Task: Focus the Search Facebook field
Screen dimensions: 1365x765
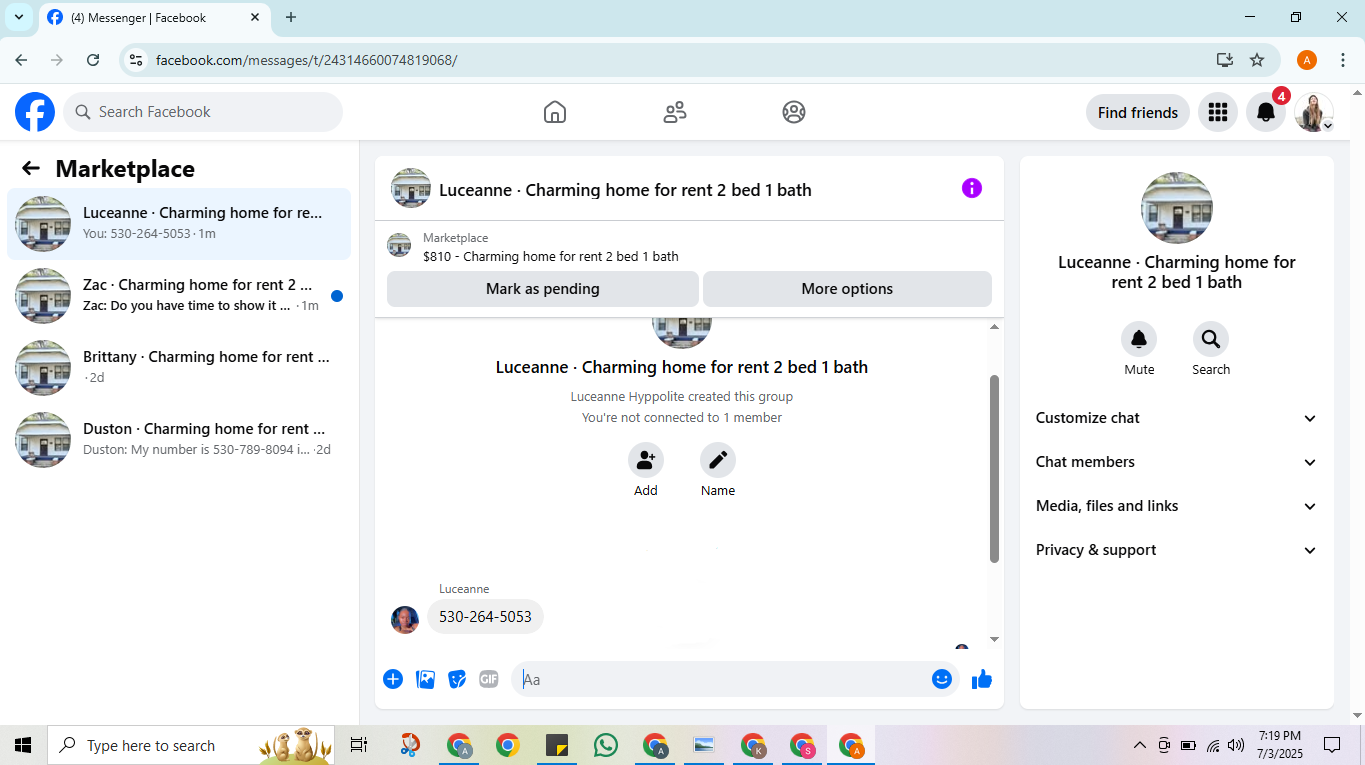Action: pos(203,112)
